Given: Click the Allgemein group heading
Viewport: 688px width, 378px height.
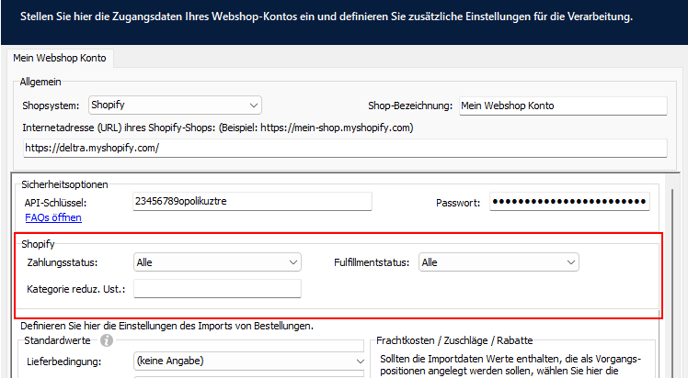Looking at the screenshot, I should (x=40, y=82).
